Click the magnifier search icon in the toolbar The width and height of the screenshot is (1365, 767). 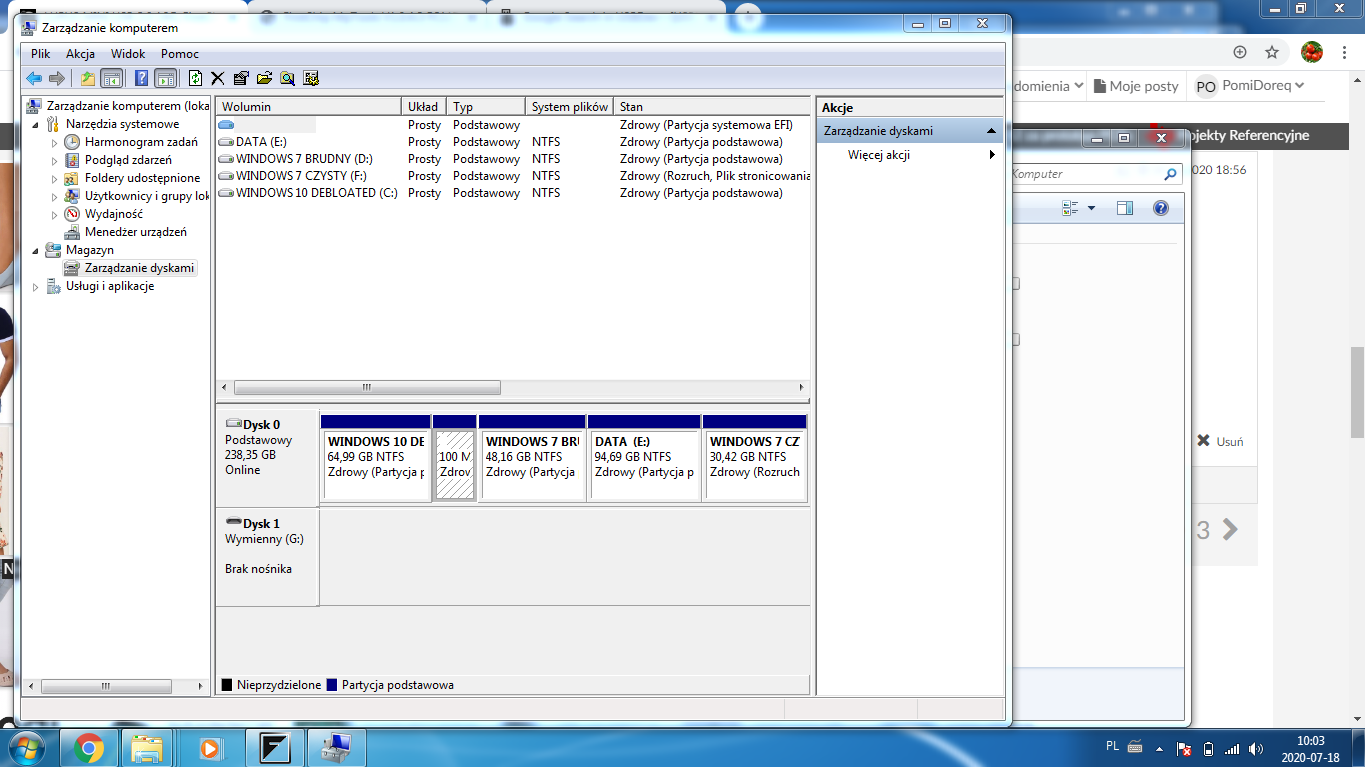click(288, 78)
